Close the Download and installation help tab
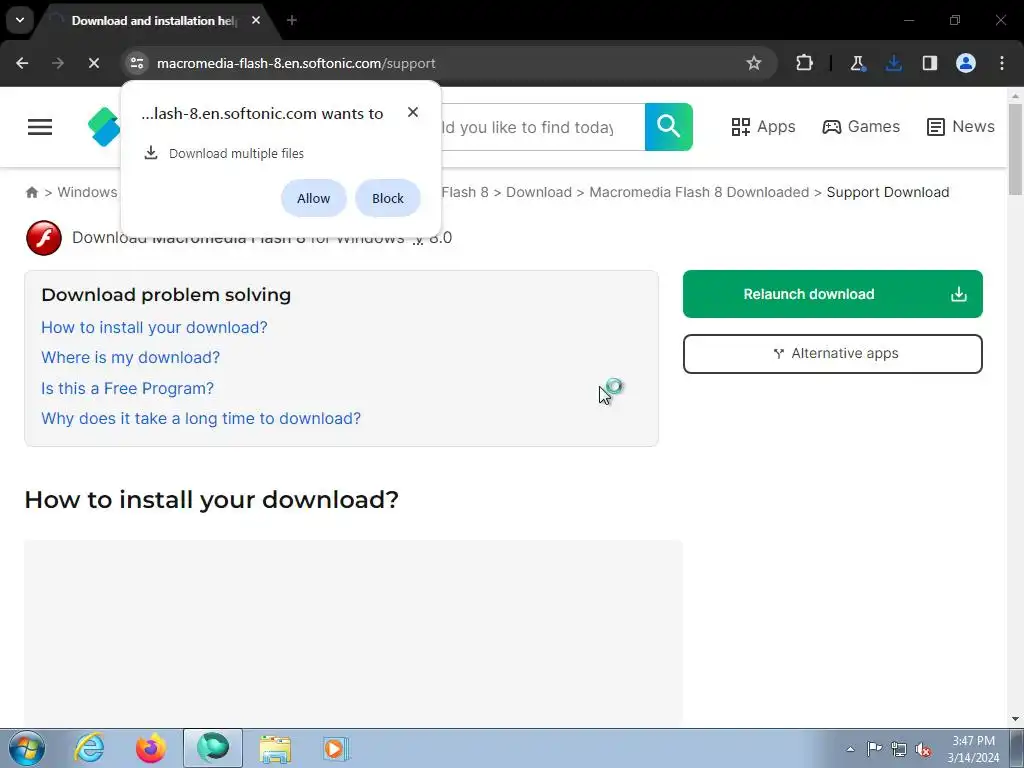1024x768 pixels. tap(256, 20)
